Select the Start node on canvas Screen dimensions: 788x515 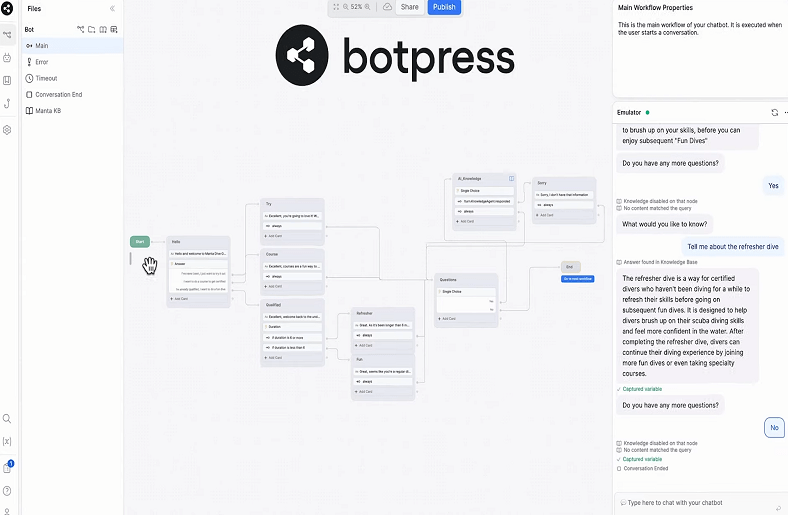tap(140, 242)
